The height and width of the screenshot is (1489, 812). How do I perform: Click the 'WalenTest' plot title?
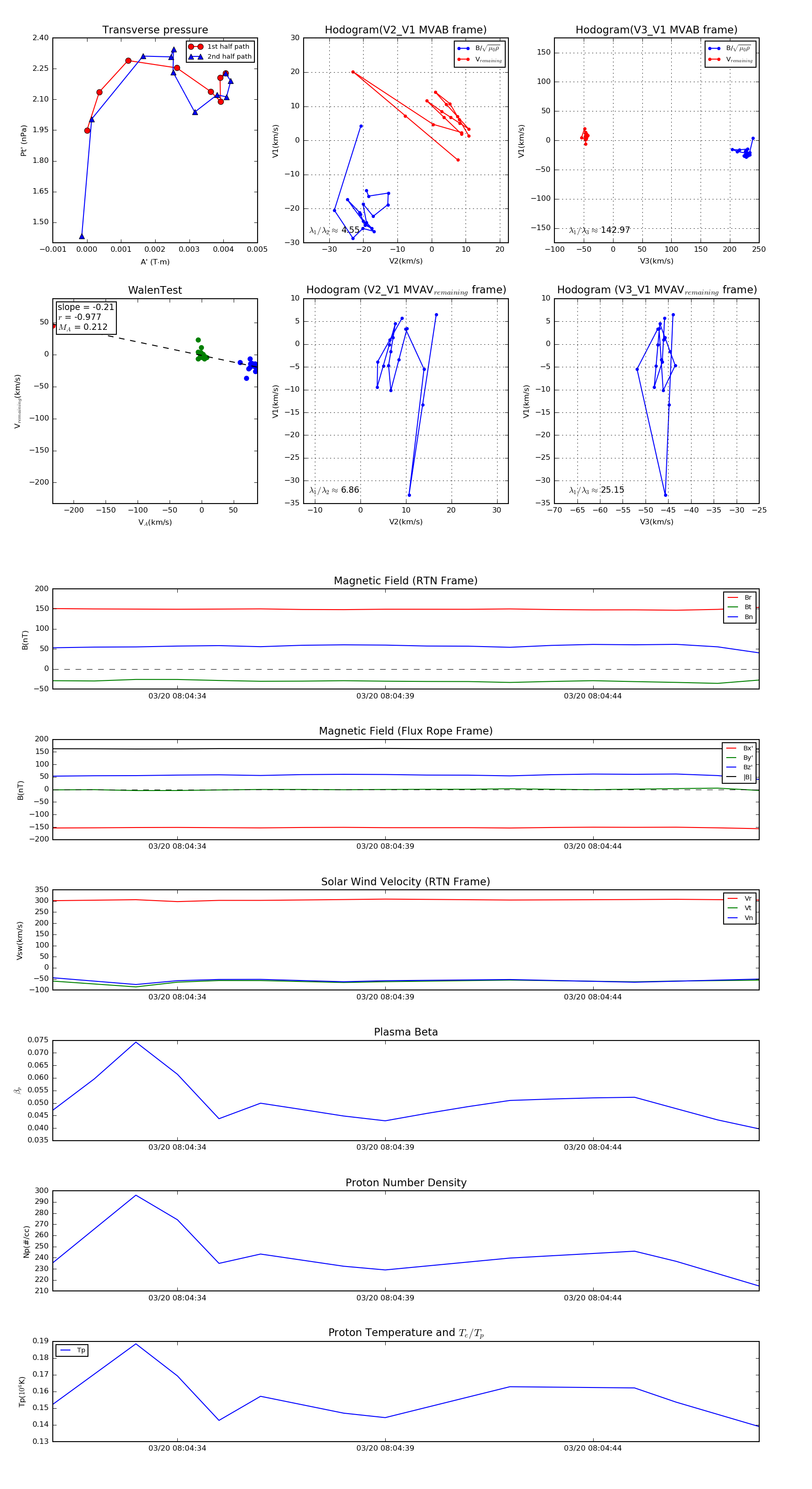[155, 290]
